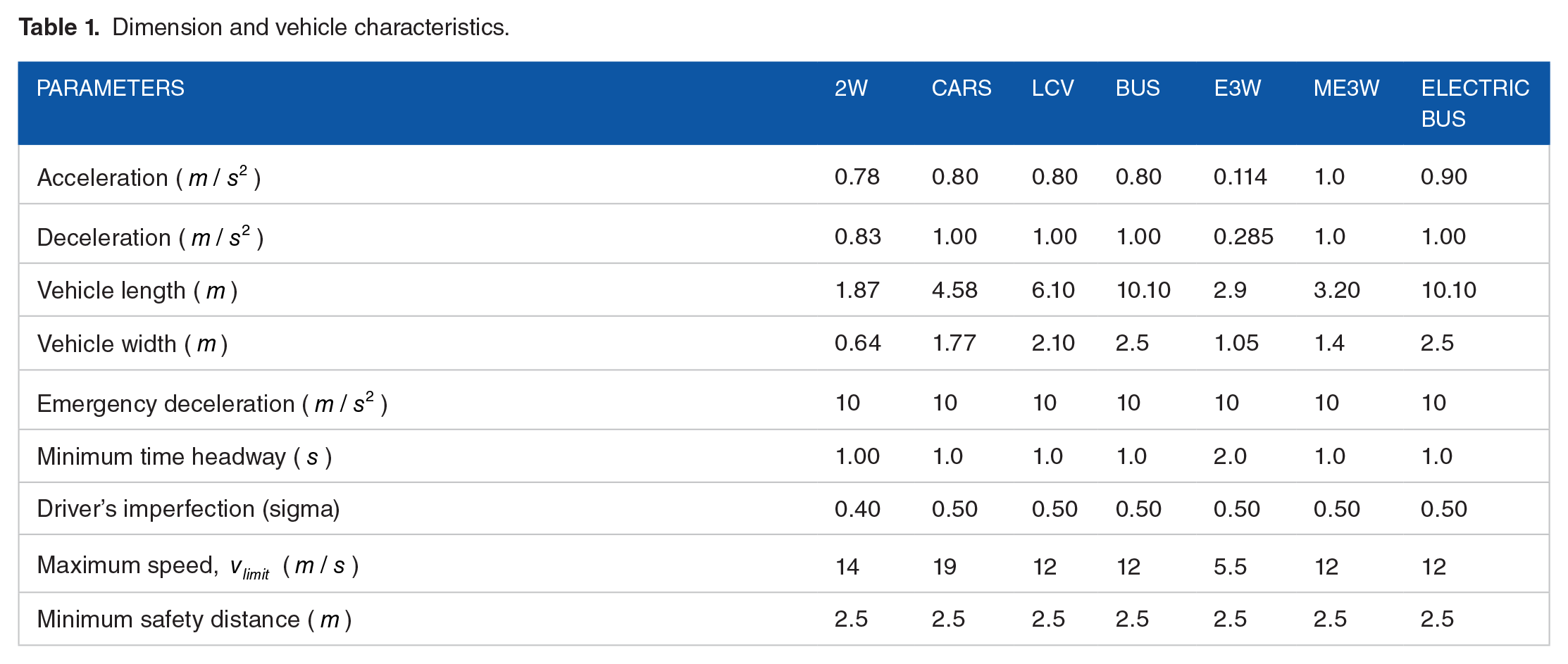1568x664 pixels.
Task: Select the Maximum speed row label
Action: click(198, 566)
